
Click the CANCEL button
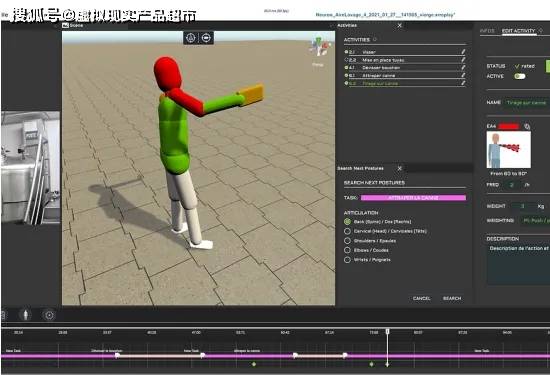[421, 298]
